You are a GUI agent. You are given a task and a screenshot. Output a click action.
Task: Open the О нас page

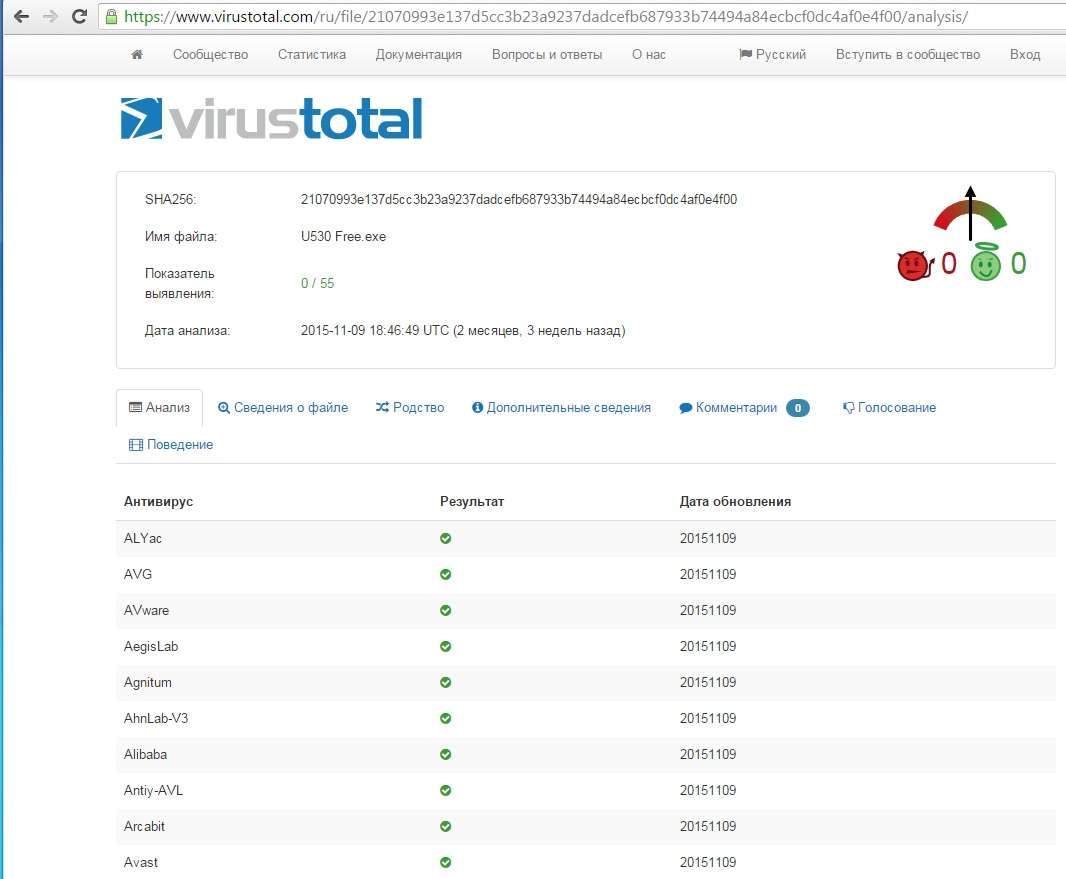click(x=649, y=54)
